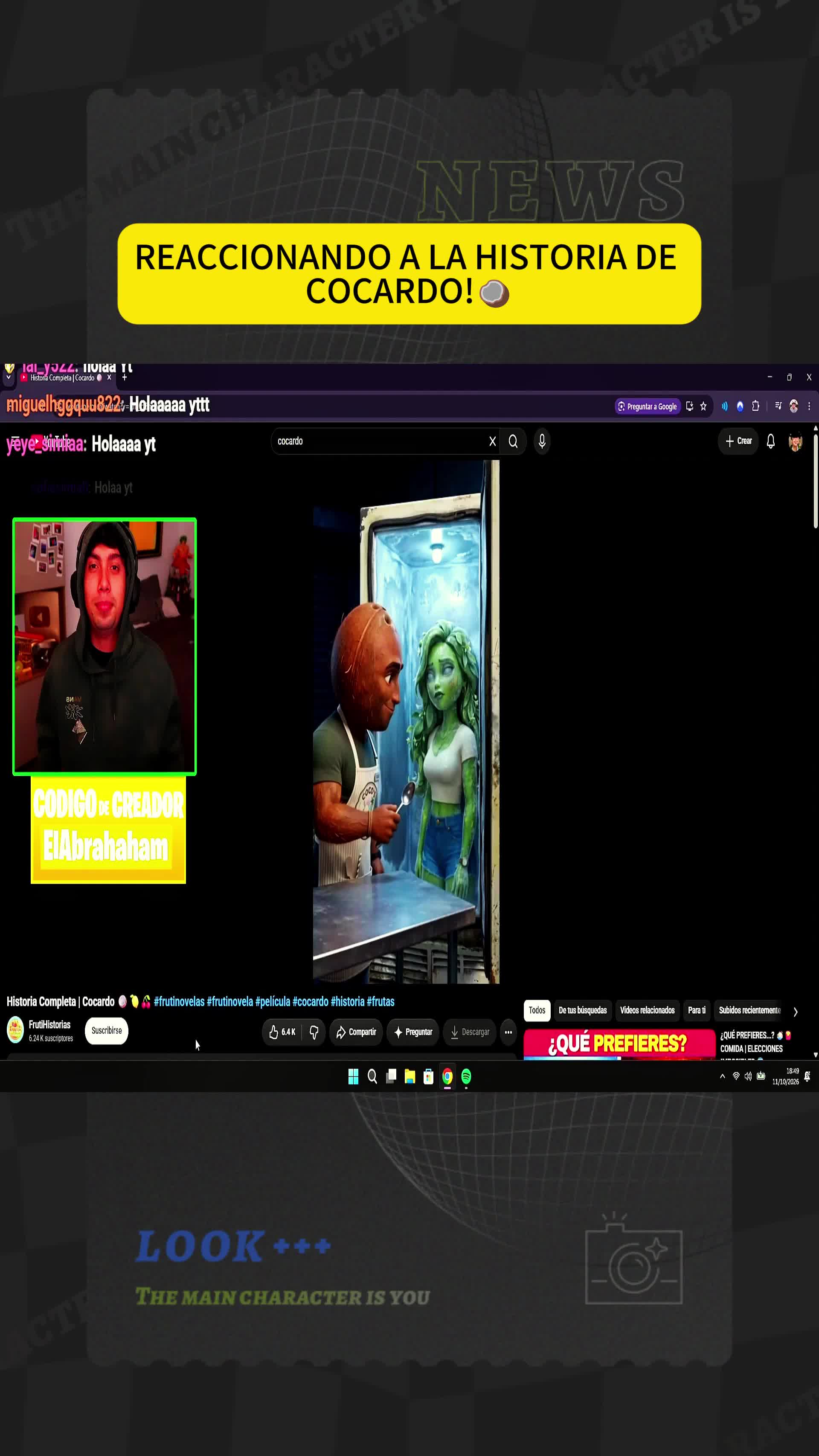819x1456 pixels.
Task: Select the Videos relacionados chip
Action: pyautogui.click(x=647, y=1010)
